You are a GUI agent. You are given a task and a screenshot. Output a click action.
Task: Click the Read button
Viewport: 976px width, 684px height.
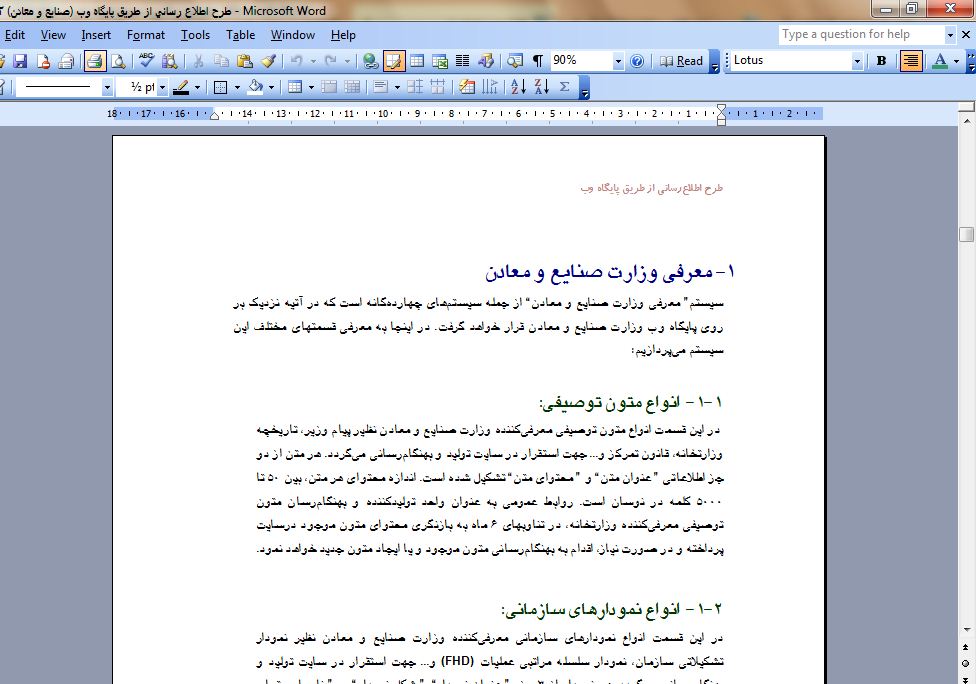coord(682,61)
